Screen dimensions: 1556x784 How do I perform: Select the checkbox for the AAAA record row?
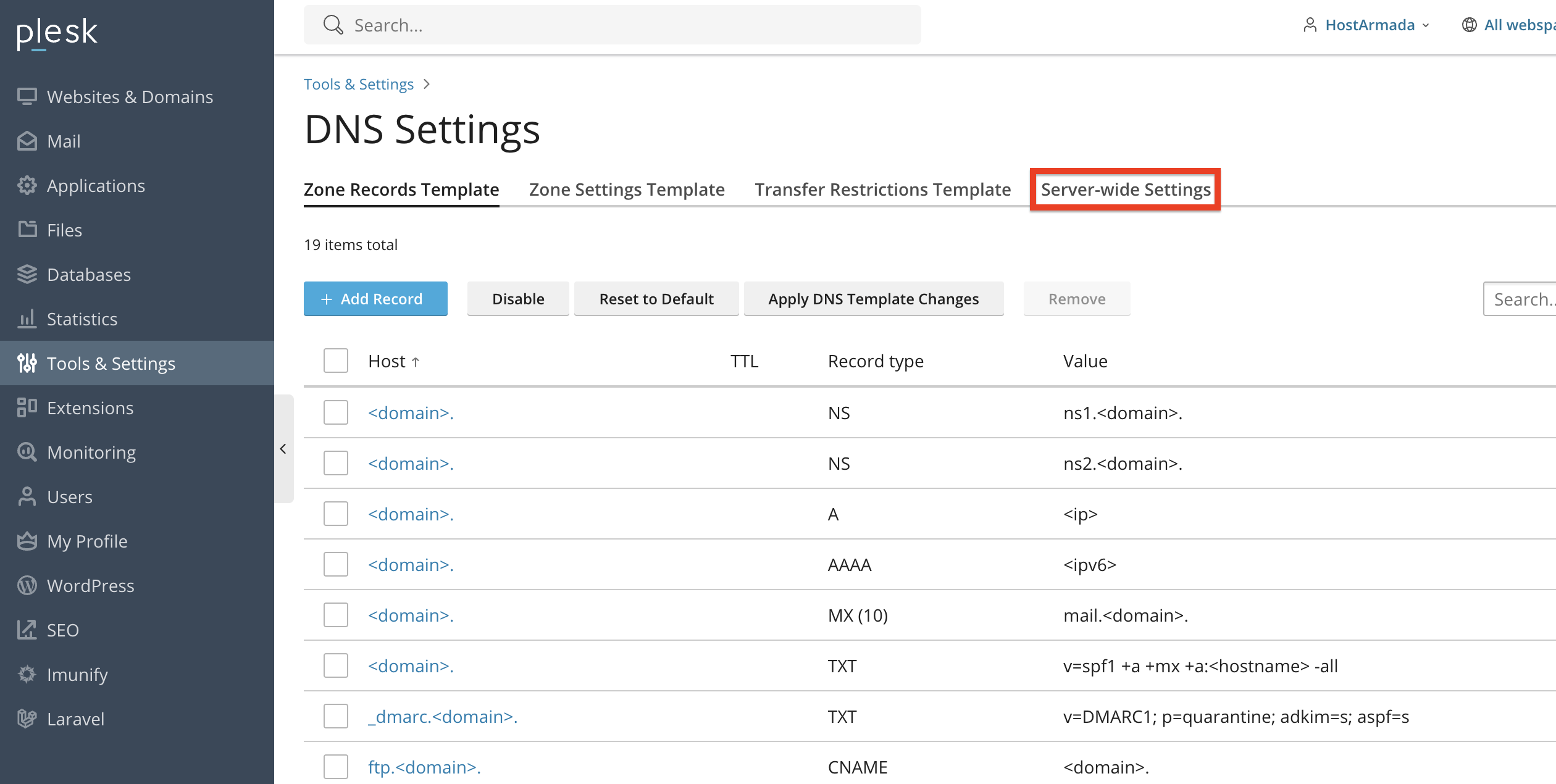pyautogui.click(x=336, y=564)
